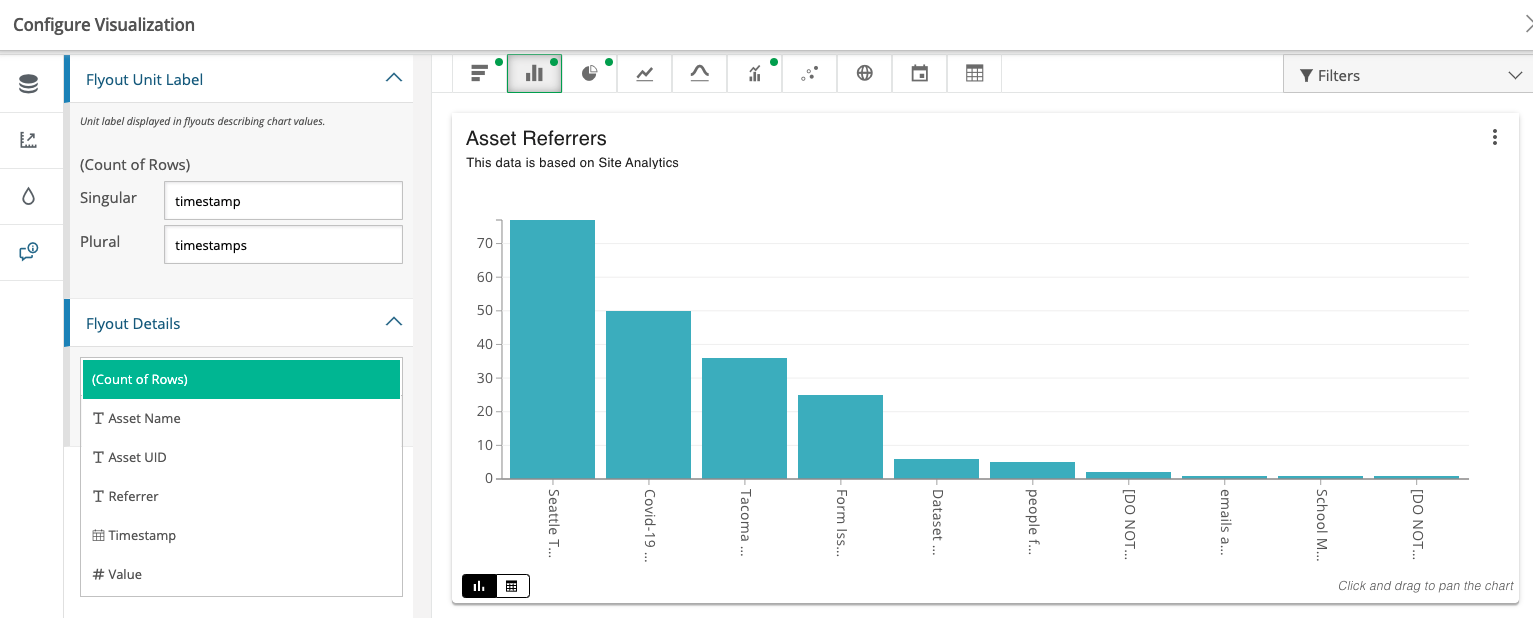Close the Configure Visualization dialog
The image size is (1533, 618).
coord(1527,25)
